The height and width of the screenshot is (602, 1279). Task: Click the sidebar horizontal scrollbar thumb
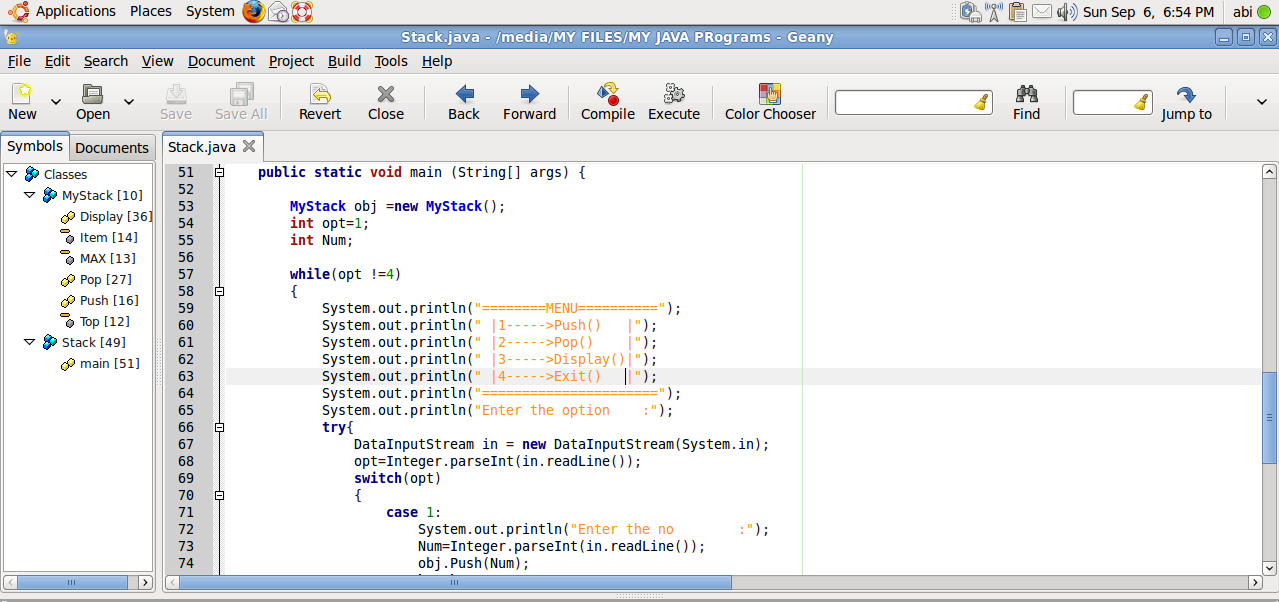[70, 582]
